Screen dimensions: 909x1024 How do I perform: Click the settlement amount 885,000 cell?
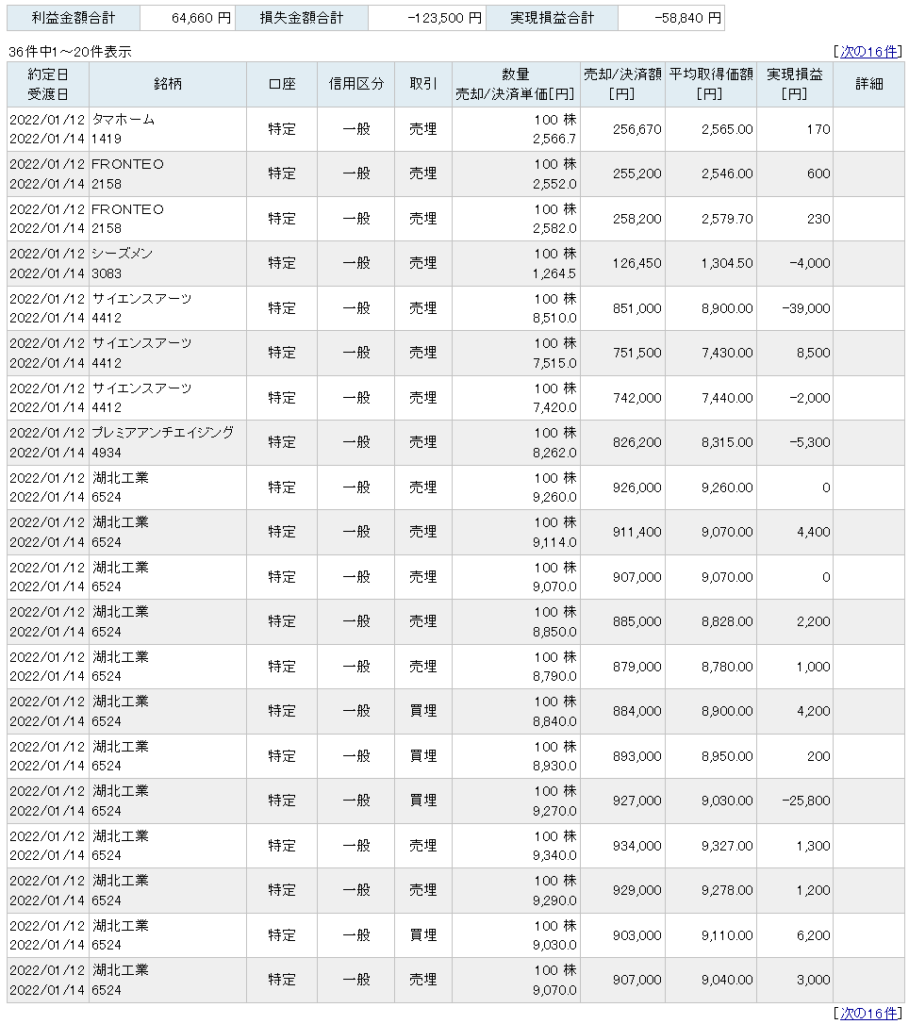[x=623, y=622]
